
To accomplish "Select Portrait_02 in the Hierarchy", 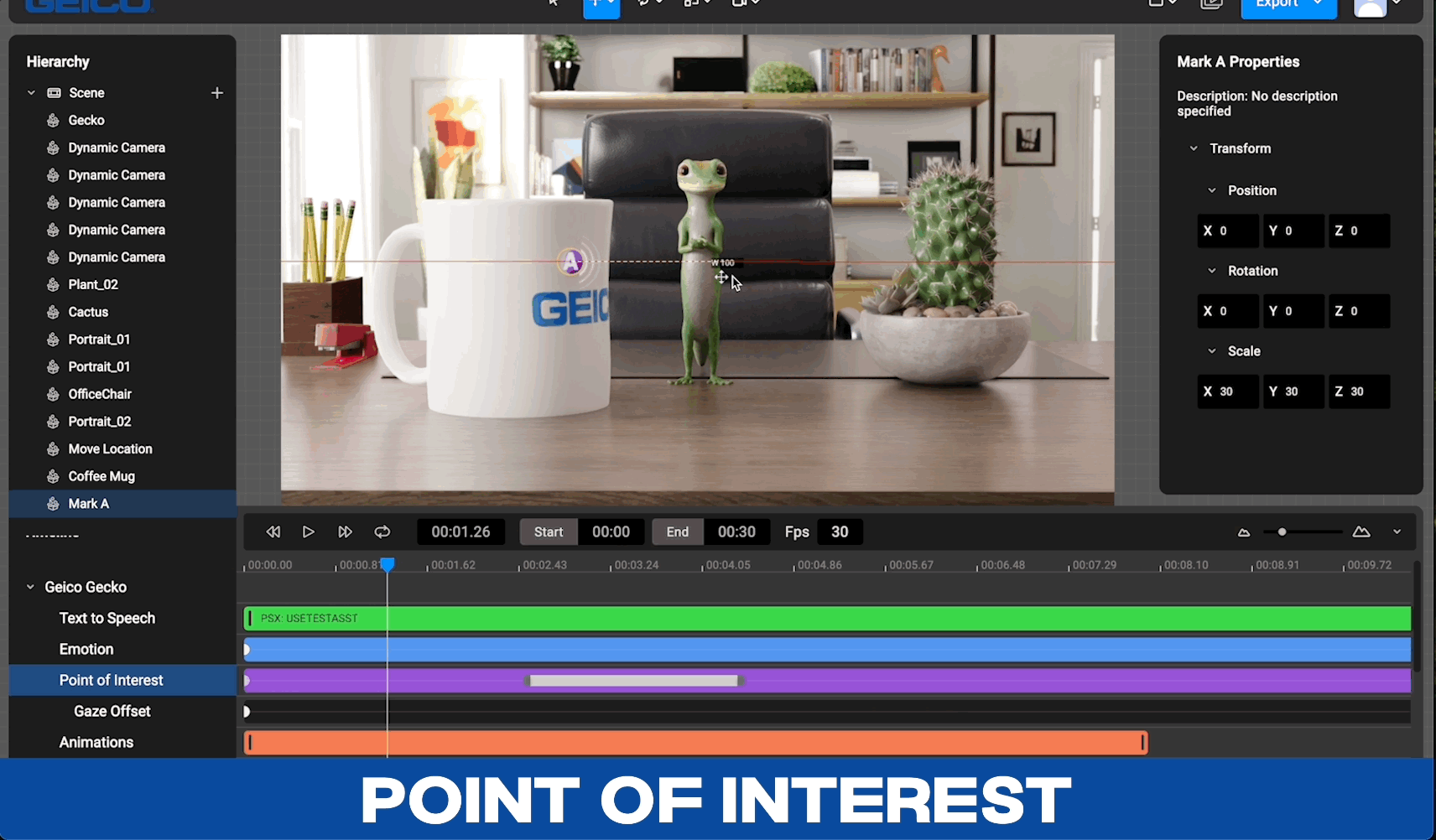I will point(100,422).
